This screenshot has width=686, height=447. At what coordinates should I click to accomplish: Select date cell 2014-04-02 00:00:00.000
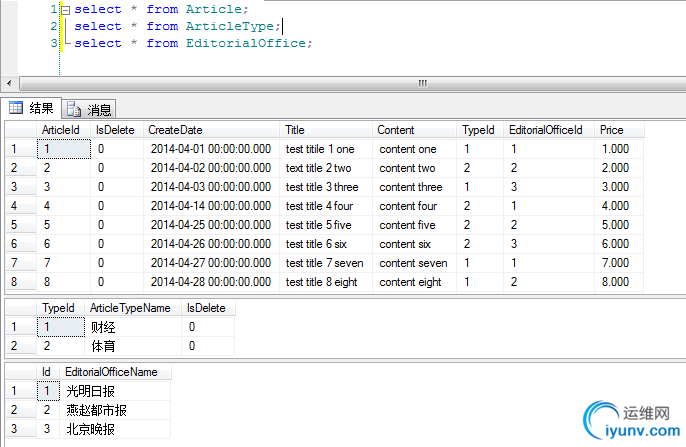click(211, 168)
